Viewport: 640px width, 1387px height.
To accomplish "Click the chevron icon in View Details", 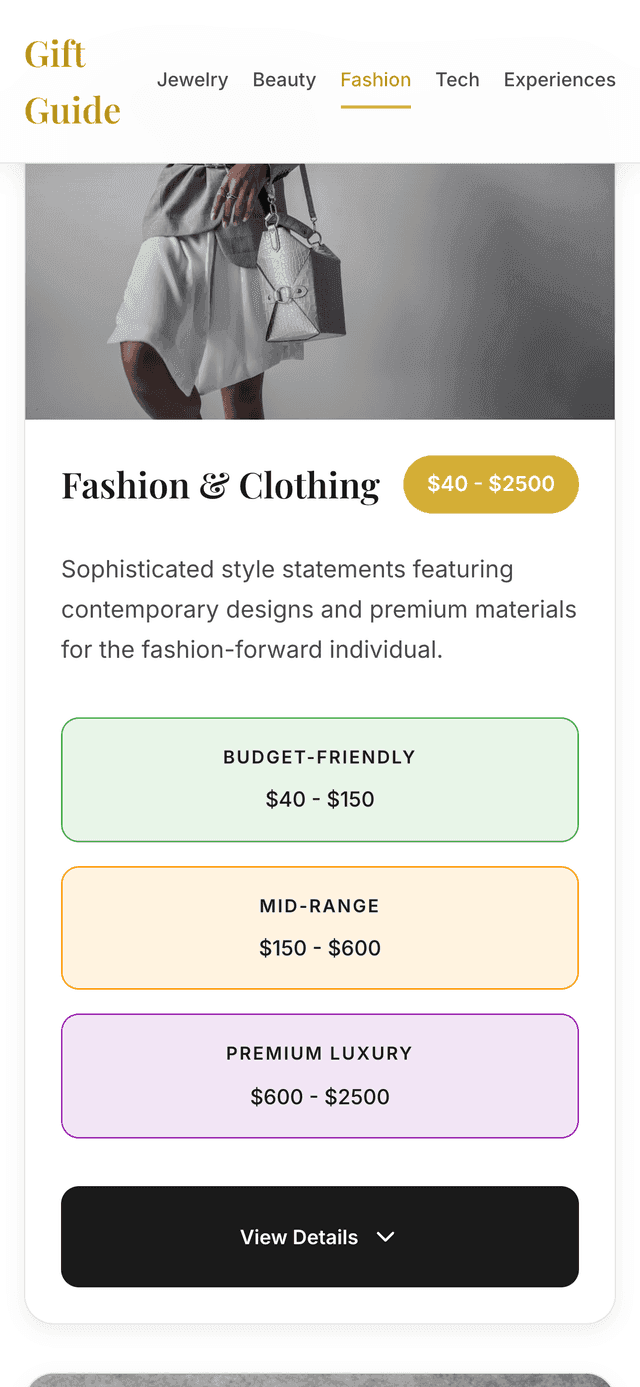I will pyautogui.click(x=386, y=1237).
